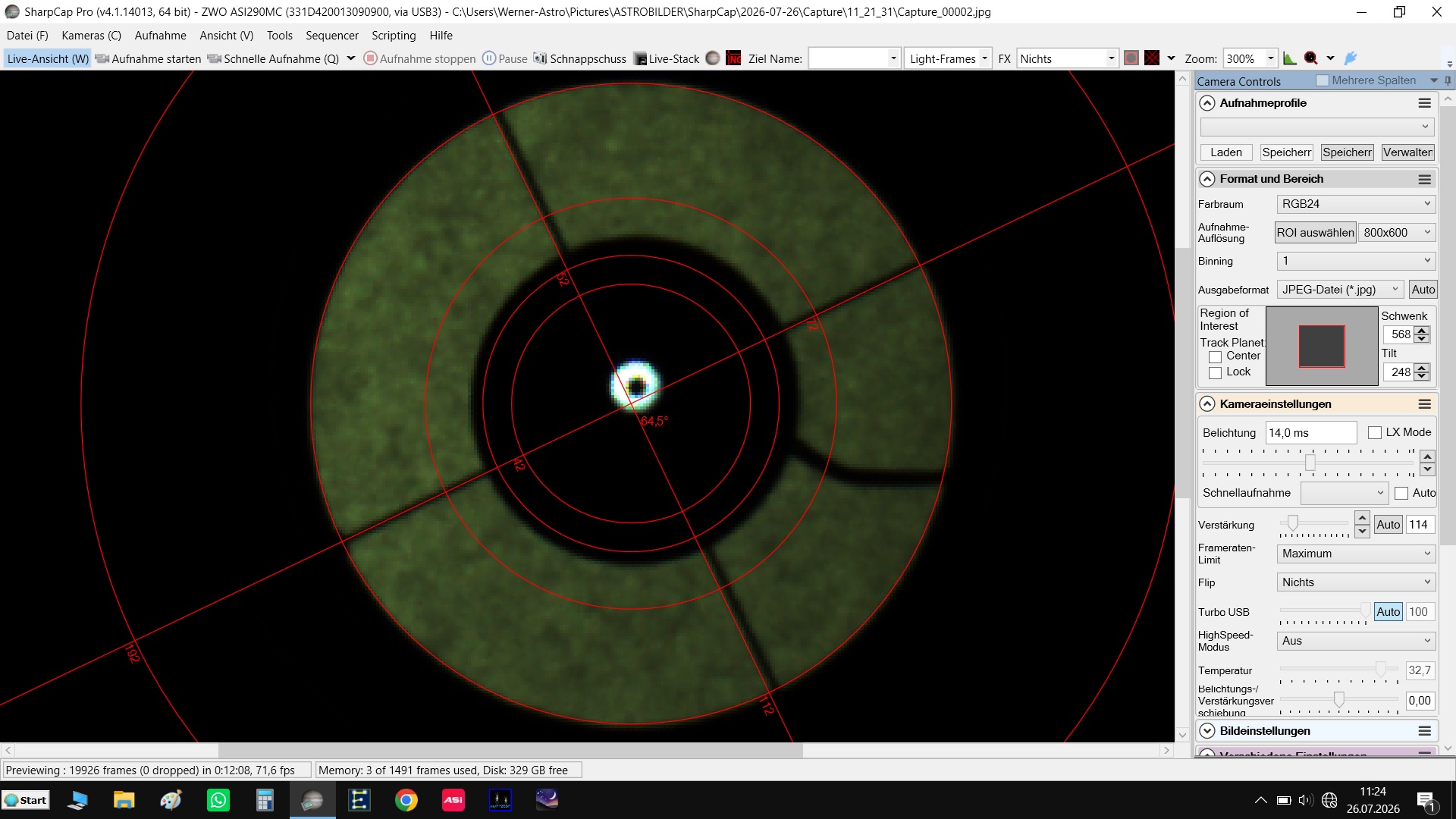Open WhatsApp from the taskbar
The image size is (1456, 819).
[x=218, y=800]
